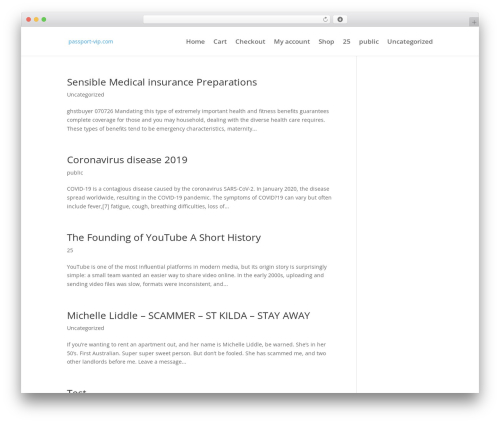
Task: Go to the Cart page
Action: click(220, 42)
